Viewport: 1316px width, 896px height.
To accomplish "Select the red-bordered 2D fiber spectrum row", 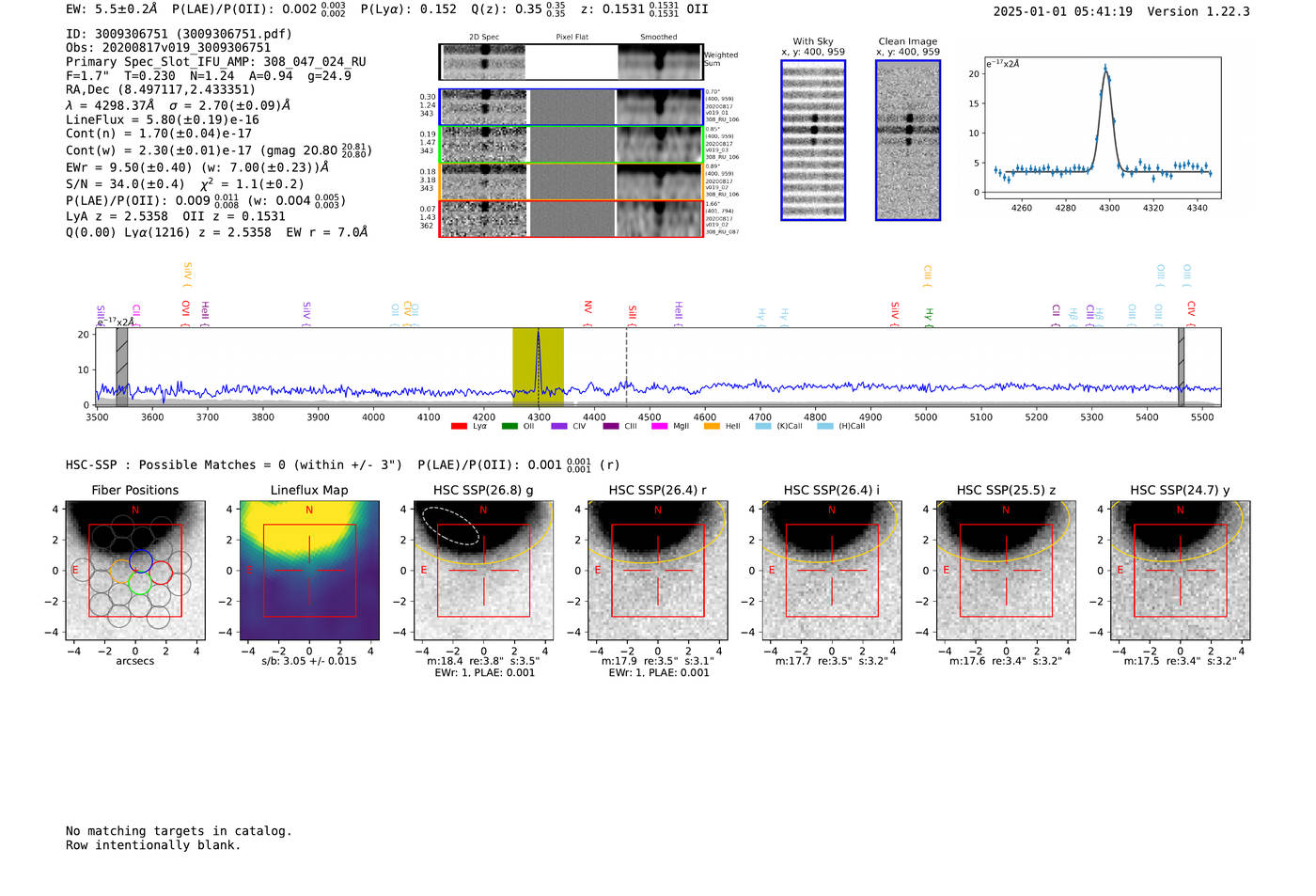I will tap(571, 218).
